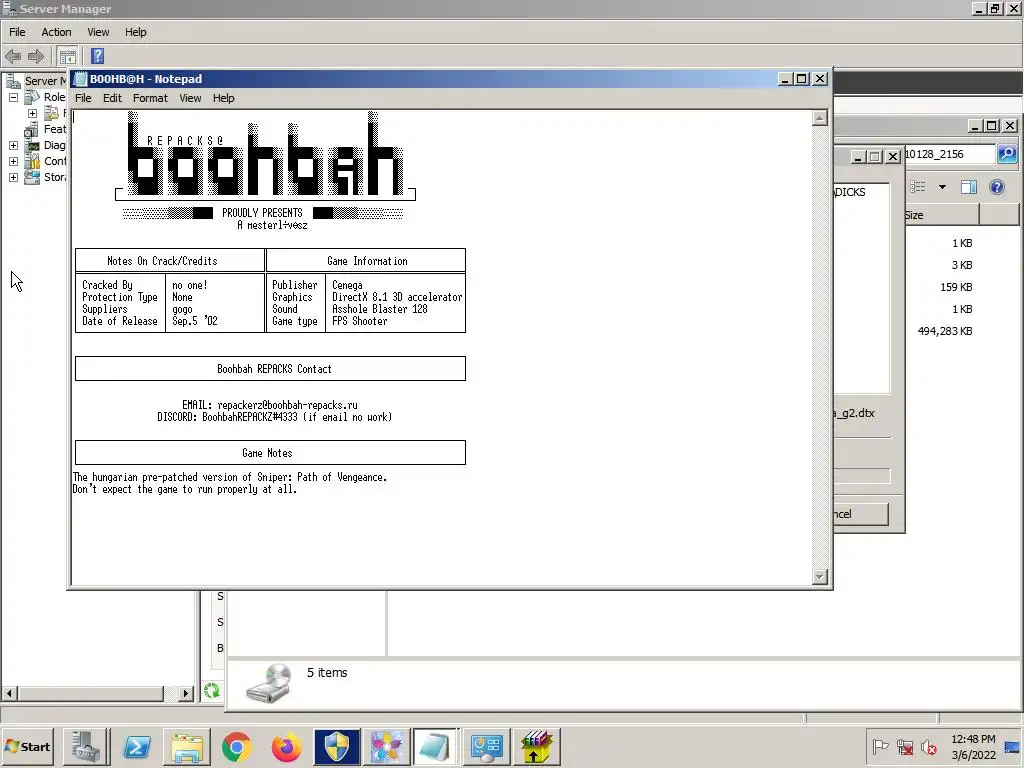The width and height of the screenshot is (1024, 768).
Task: Open the Notepad View menu
Action: pyautogui.click(x=190, y=98)
